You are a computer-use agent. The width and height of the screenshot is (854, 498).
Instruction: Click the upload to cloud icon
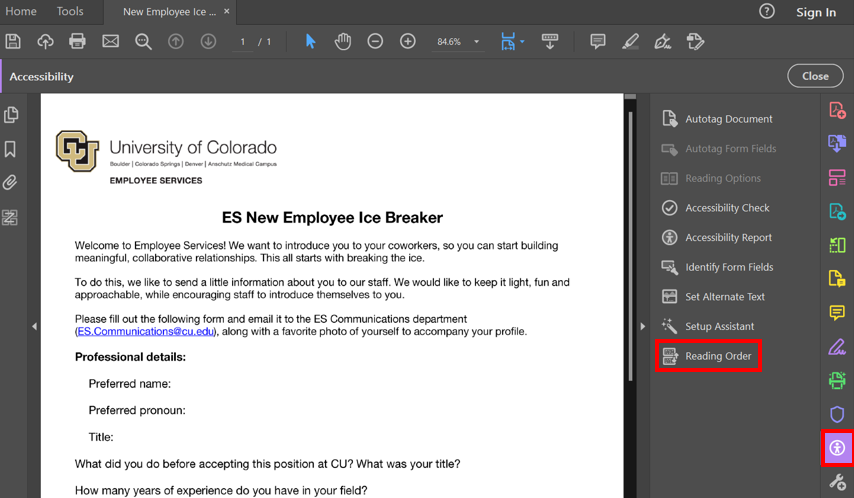(x=45, y=41)
